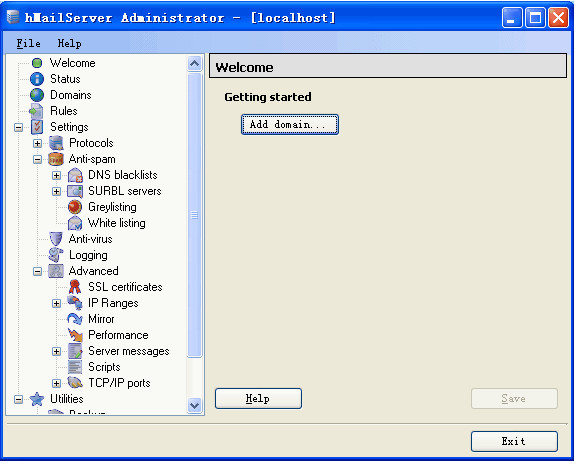The image size is (575, 462).
Task: Click the Settings checklist icon
Action: point(37,127)
